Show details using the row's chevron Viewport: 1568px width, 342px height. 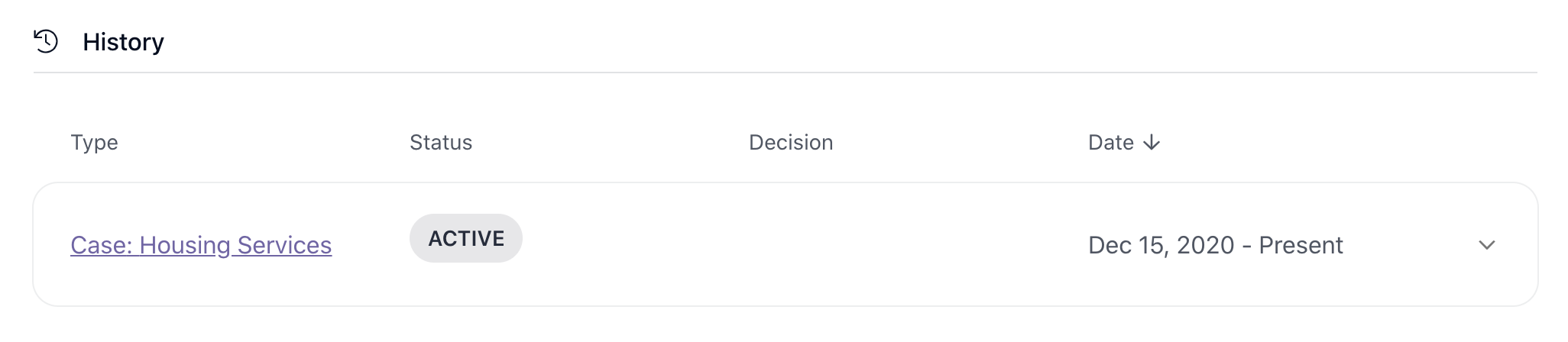[1486, 245]
